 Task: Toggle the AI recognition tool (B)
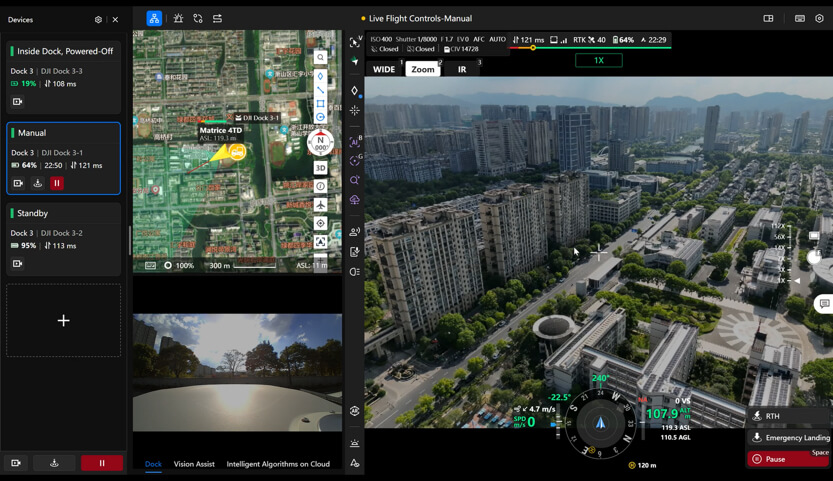(x=355, y=141)
